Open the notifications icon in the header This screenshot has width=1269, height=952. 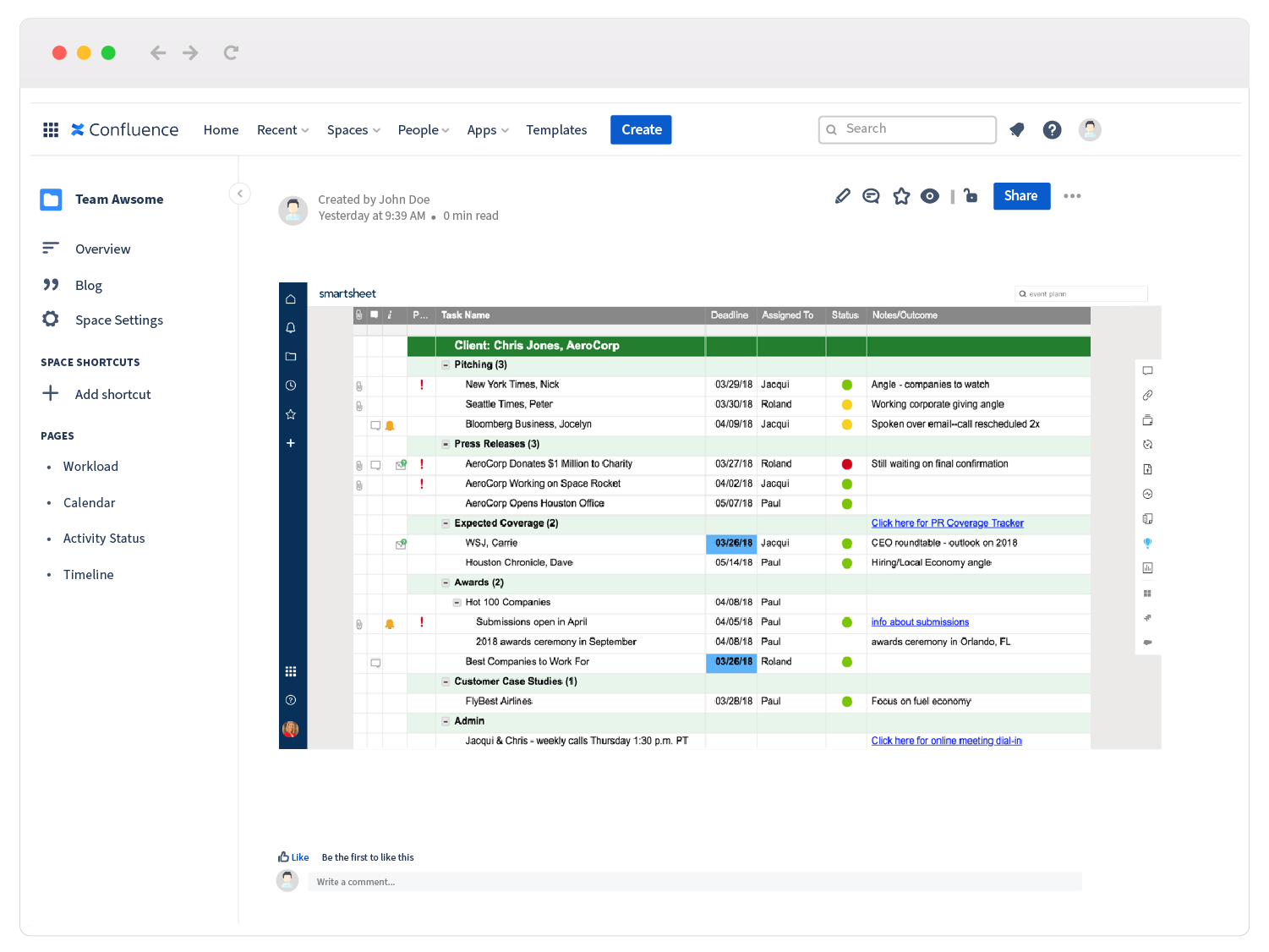[1017, 129]
